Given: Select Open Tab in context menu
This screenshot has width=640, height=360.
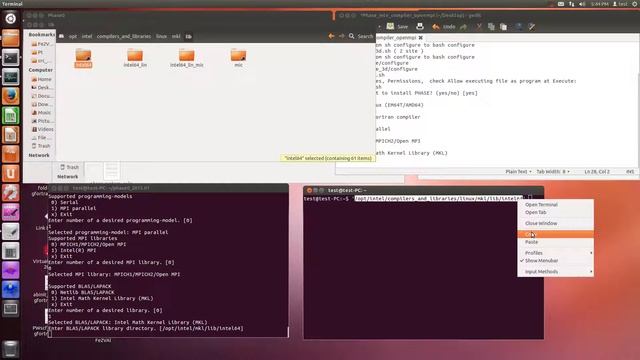Looking at the screenshot, I should [556, 212].
